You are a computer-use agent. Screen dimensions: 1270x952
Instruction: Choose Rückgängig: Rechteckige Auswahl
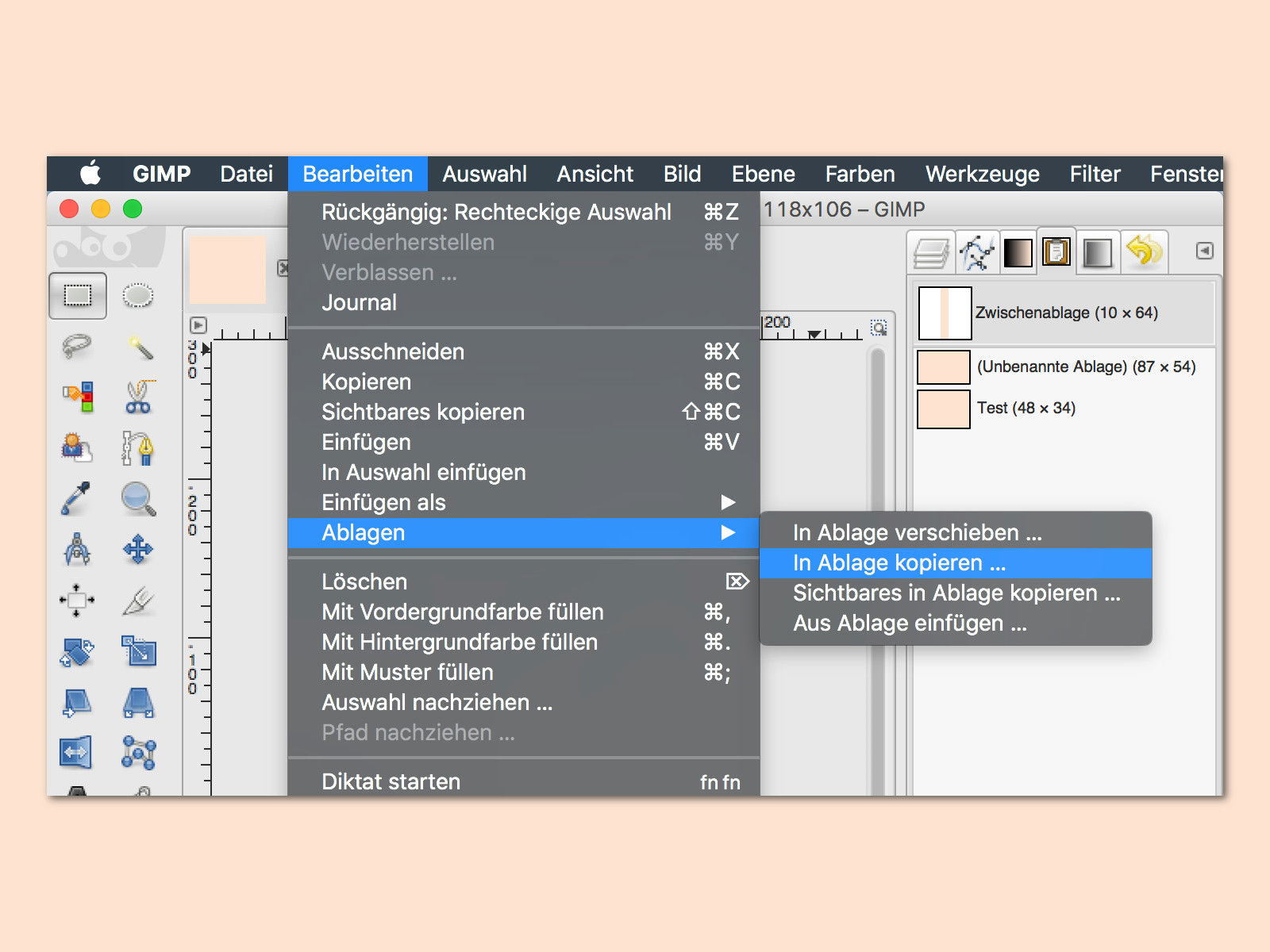pos(524,212)
